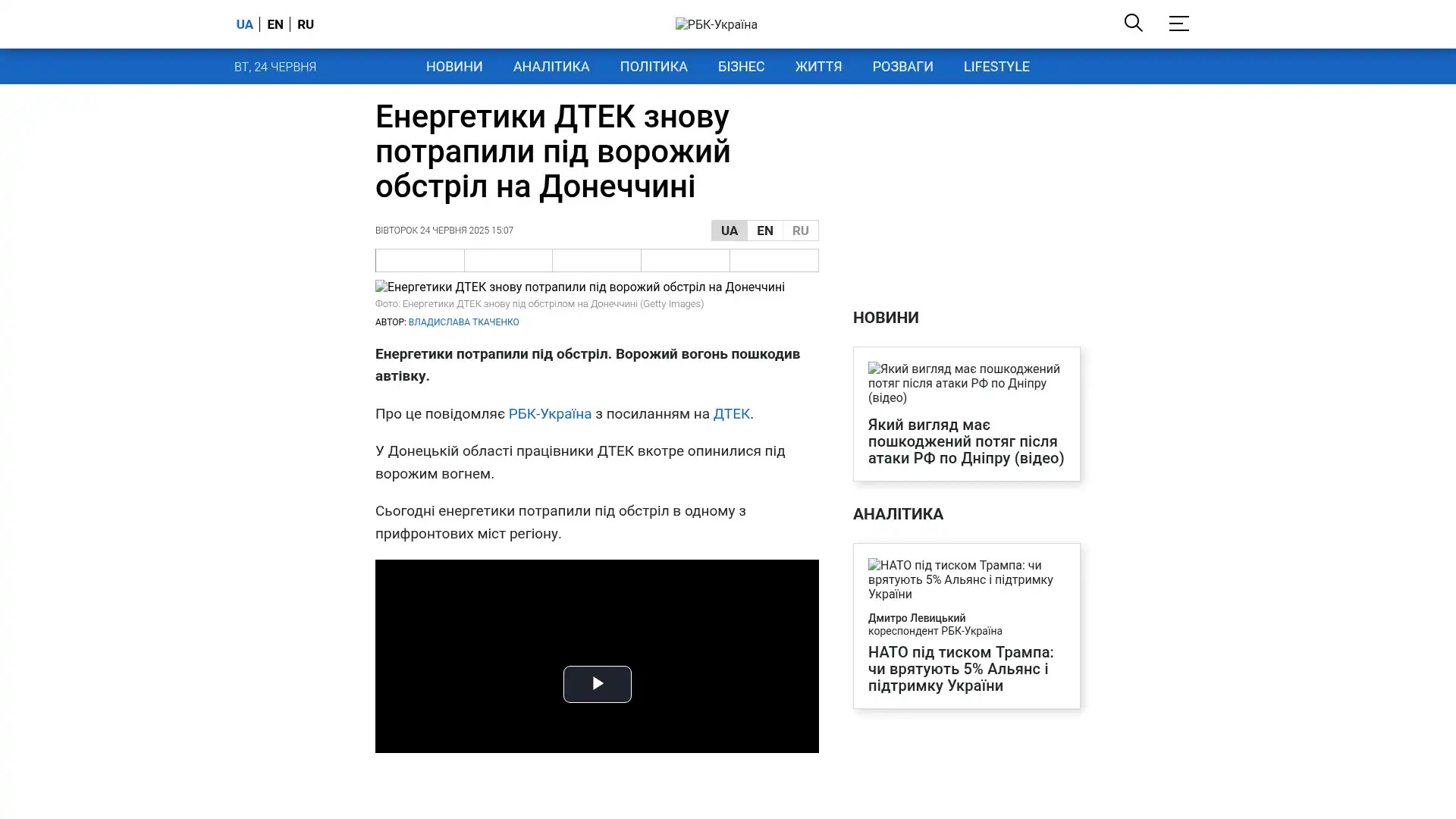
Task: Click the broken article photo image
Action: (x=579, y=287)
